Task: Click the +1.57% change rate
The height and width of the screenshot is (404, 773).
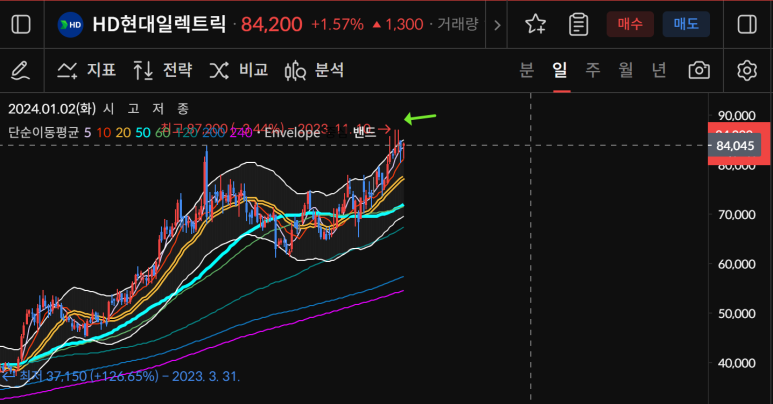Action: pos(337,24)
